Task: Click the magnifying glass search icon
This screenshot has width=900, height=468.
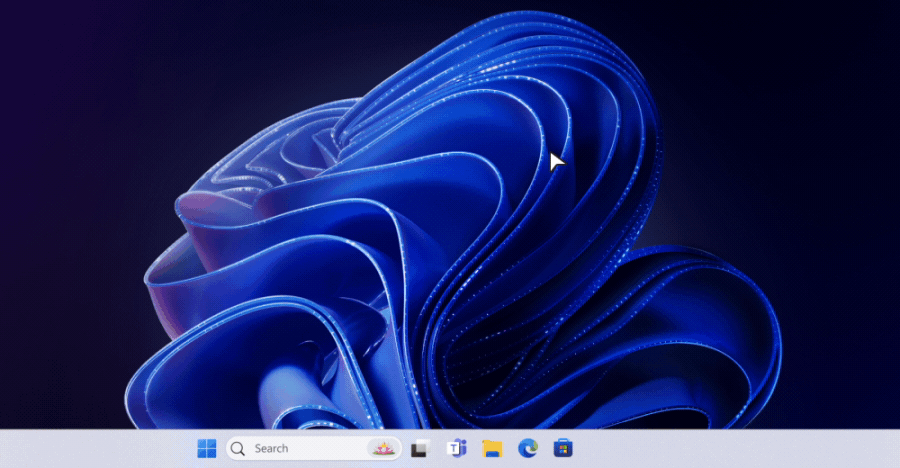Action: coord(238,448)
